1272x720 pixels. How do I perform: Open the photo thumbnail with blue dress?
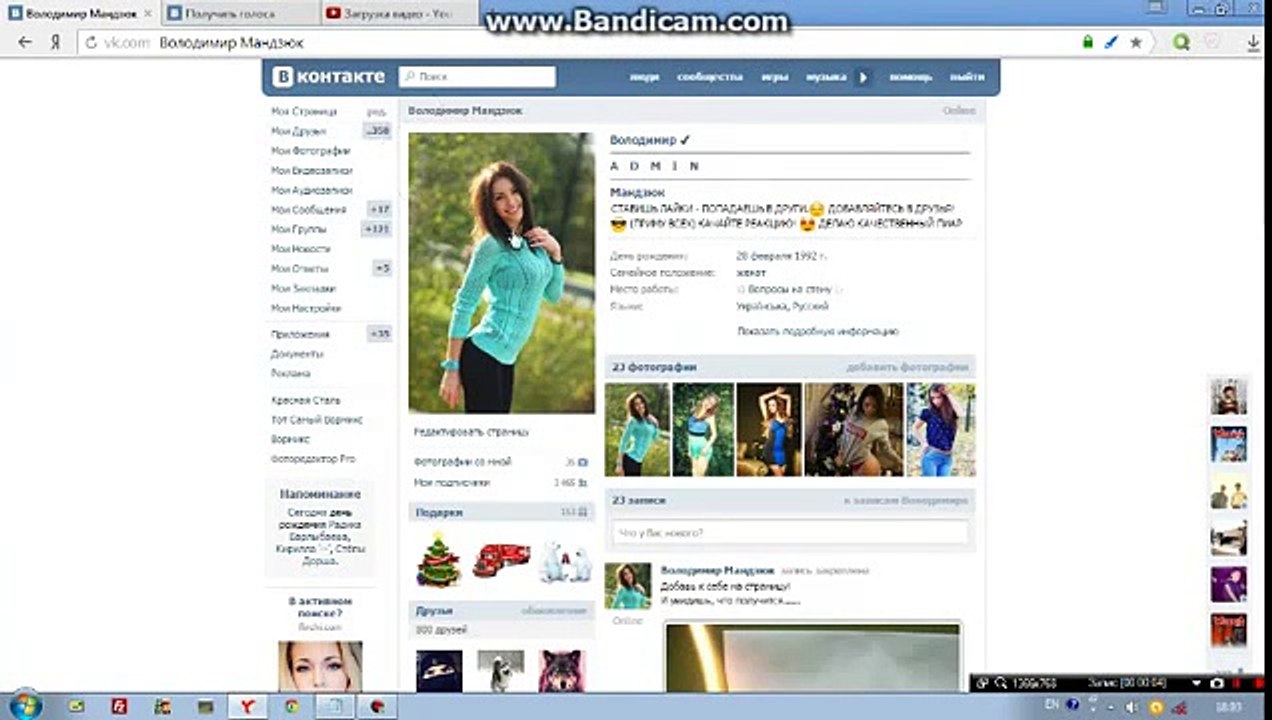pos(768,429)
